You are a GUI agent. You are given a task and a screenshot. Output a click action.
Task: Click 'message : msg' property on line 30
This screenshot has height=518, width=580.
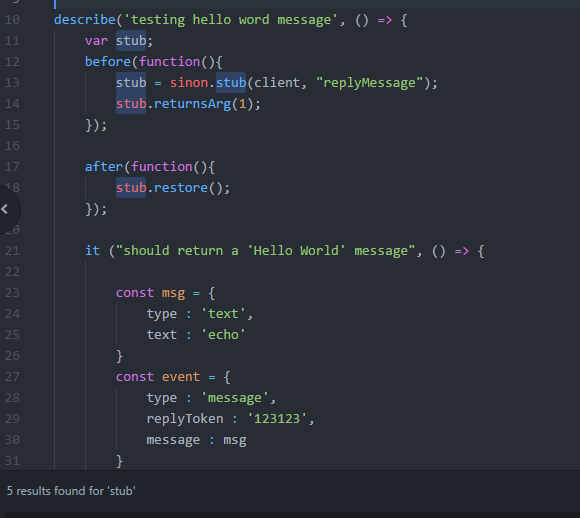[196, 440]
